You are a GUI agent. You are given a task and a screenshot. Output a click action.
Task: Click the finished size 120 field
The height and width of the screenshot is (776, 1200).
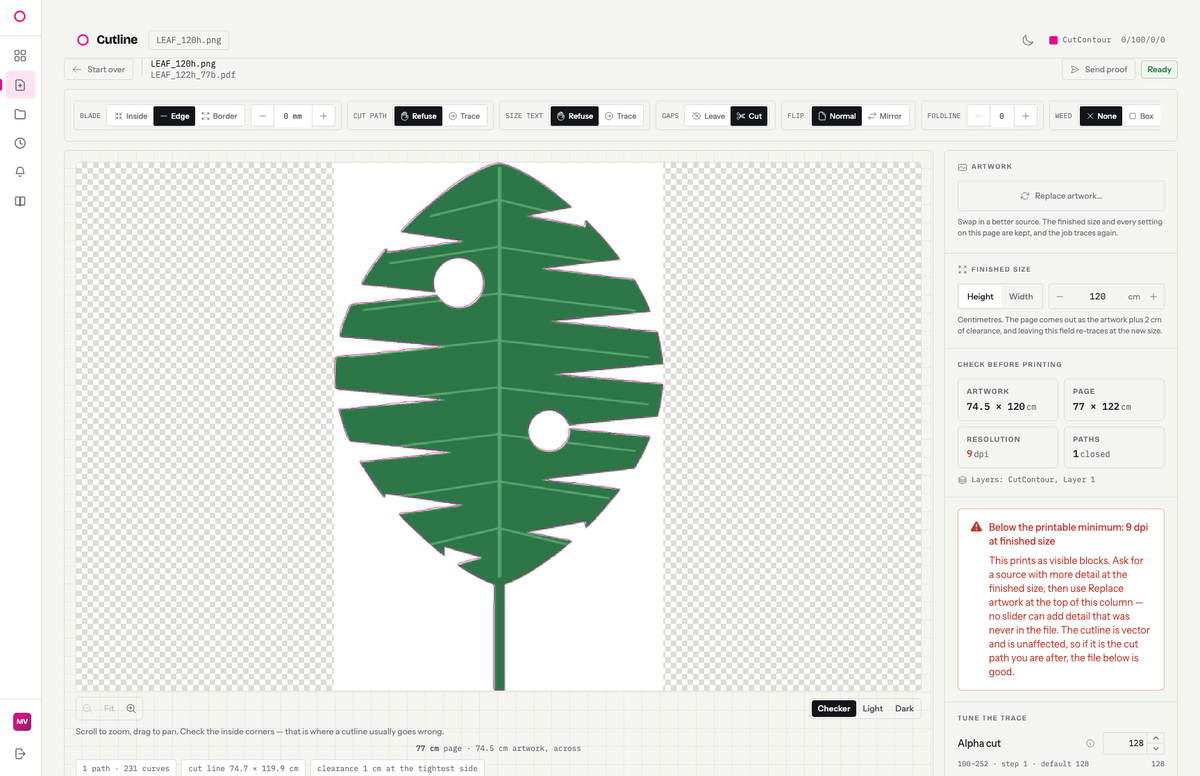pyautogui.click(x=1097, y=296)
